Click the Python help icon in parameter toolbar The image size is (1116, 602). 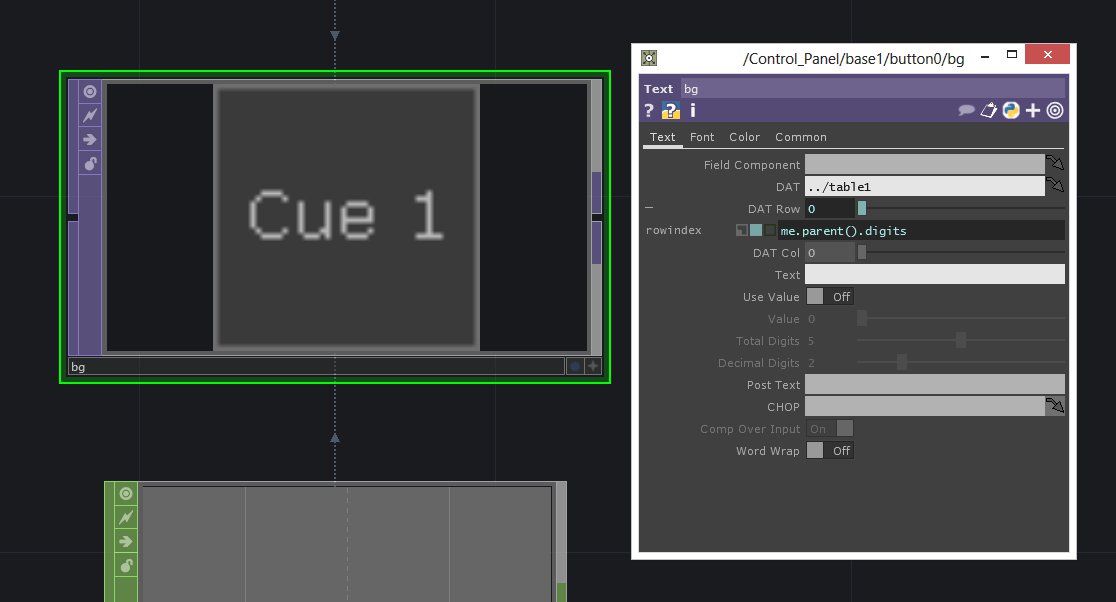coord(671,111)
